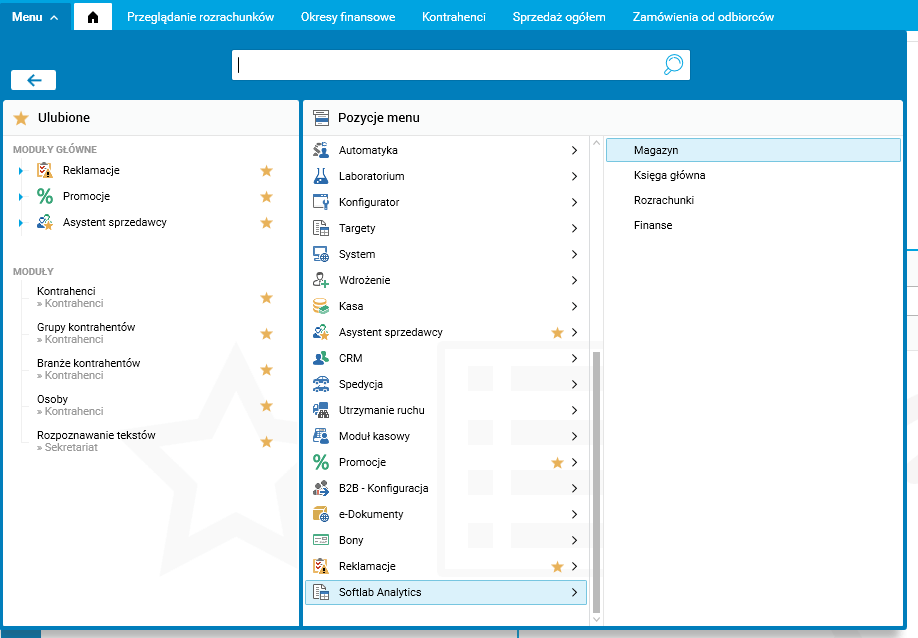Select Rozrachunki submenu item
The image size is (918, 638).
pos(663,200)
